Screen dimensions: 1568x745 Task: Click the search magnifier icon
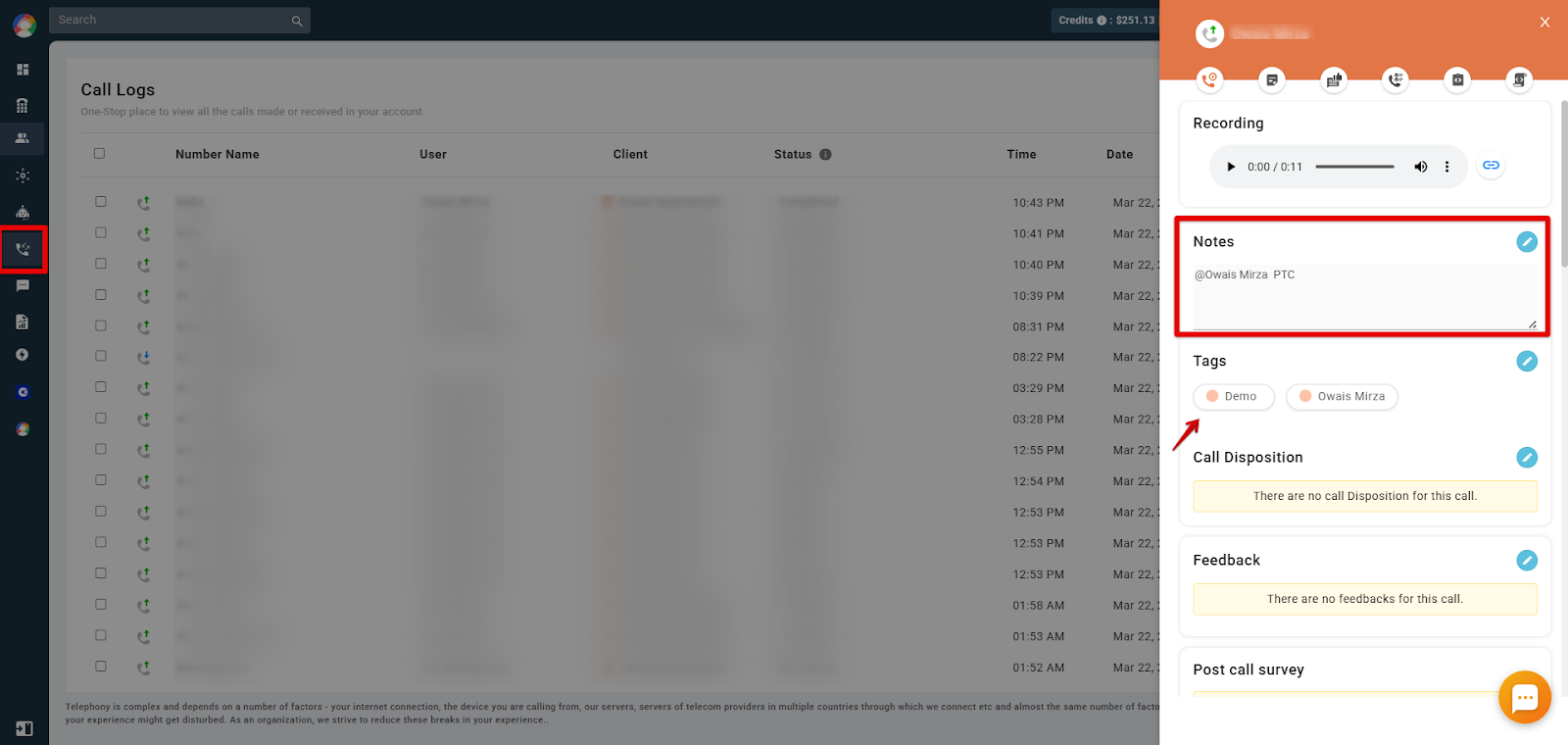297,21
